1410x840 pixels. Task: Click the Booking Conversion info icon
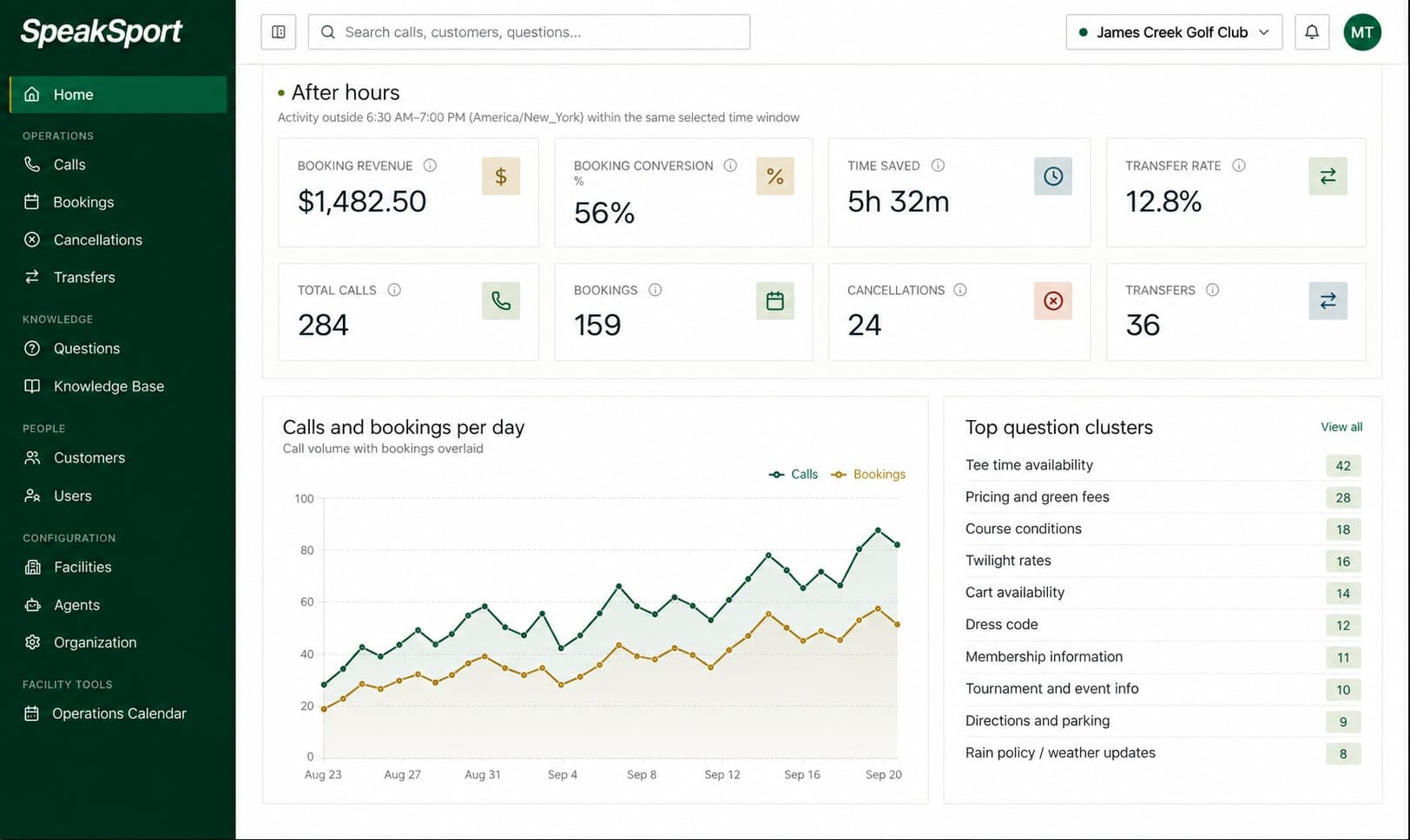pyautogui.click(x=730, y=165)
